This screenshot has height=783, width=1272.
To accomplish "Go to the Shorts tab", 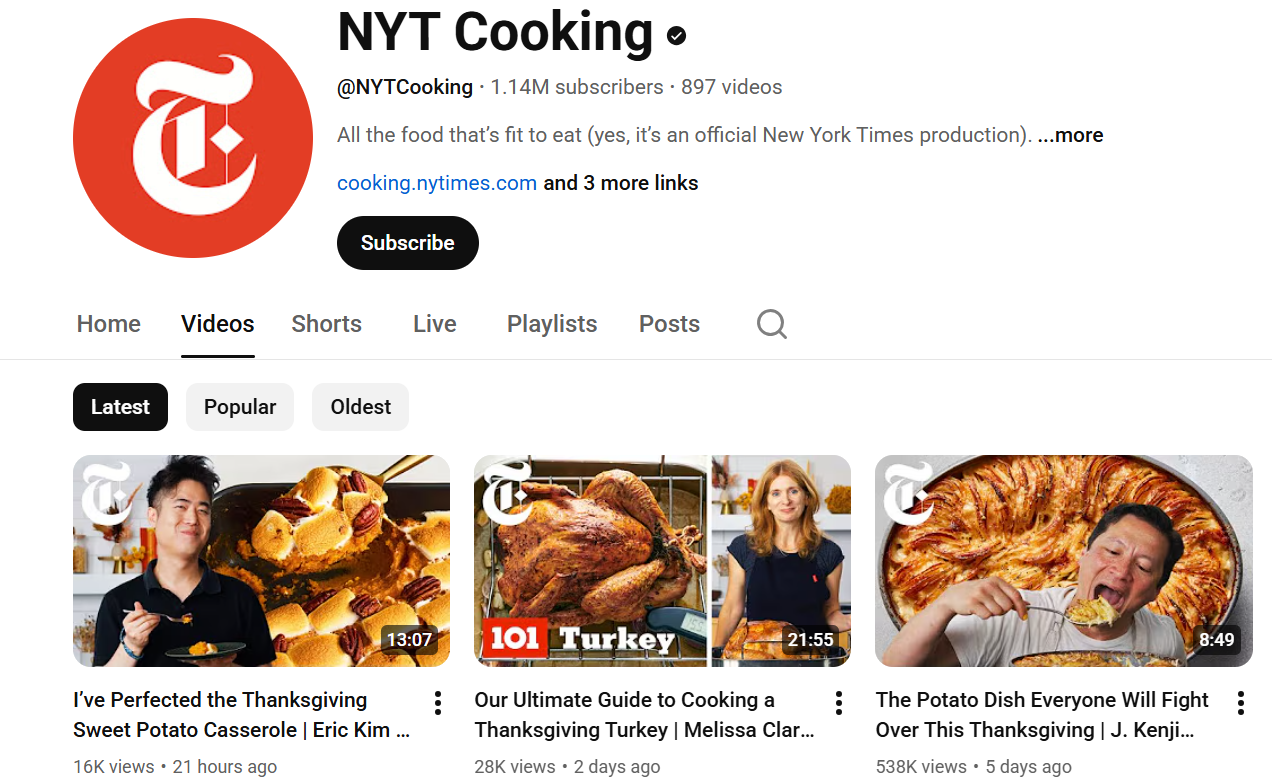I will point(327,324).
